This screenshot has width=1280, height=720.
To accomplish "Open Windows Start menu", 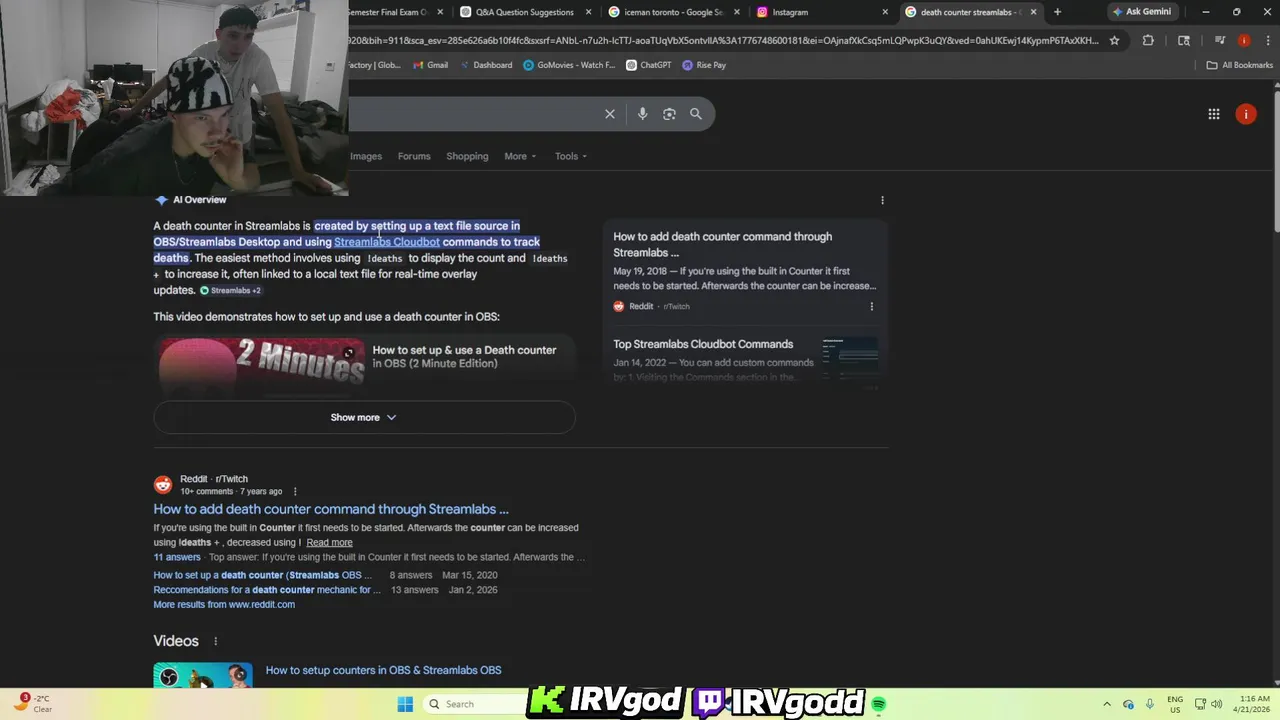I will point(405,704).
